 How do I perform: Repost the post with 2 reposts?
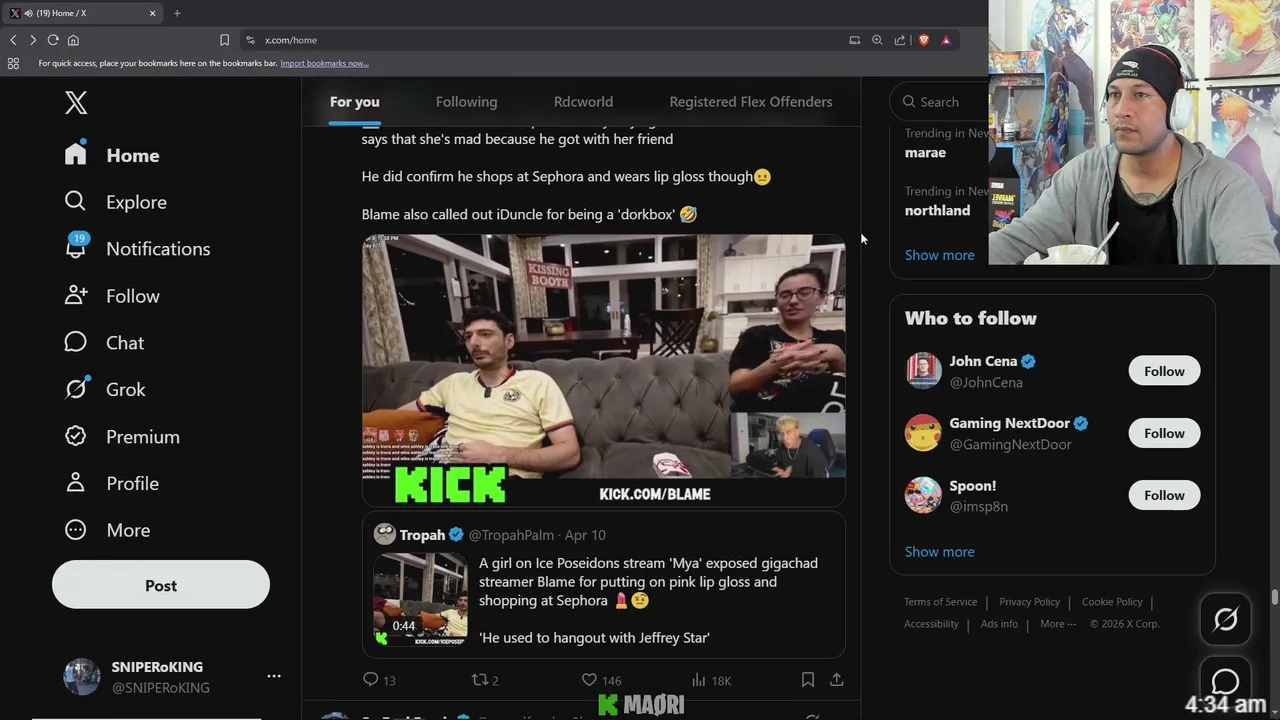coord(485,680)
